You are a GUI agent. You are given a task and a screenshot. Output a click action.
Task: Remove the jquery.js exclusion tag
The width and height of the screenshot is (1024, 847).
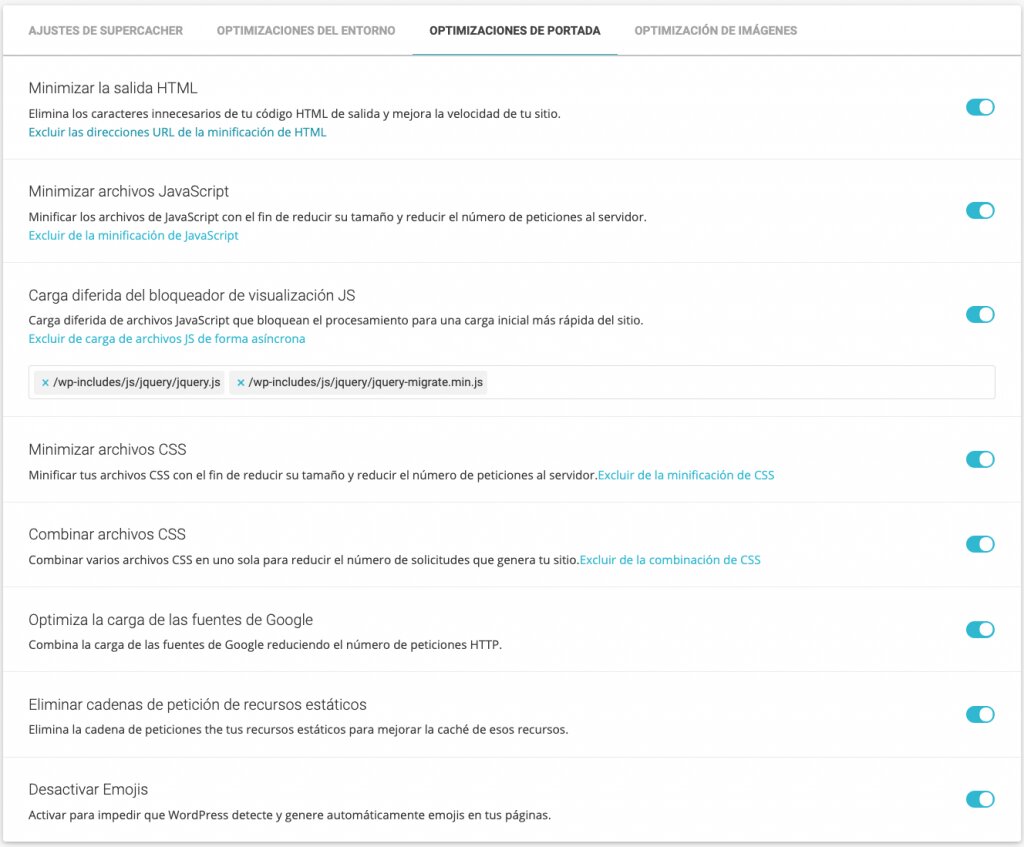(45, 383)
